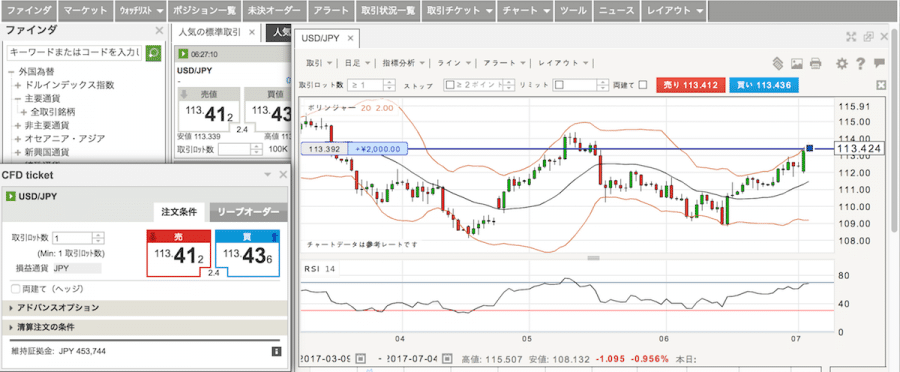Check 両建て（ヘッジ）in CFD ticket
This screenshot has width=900, height=372.
15,288
